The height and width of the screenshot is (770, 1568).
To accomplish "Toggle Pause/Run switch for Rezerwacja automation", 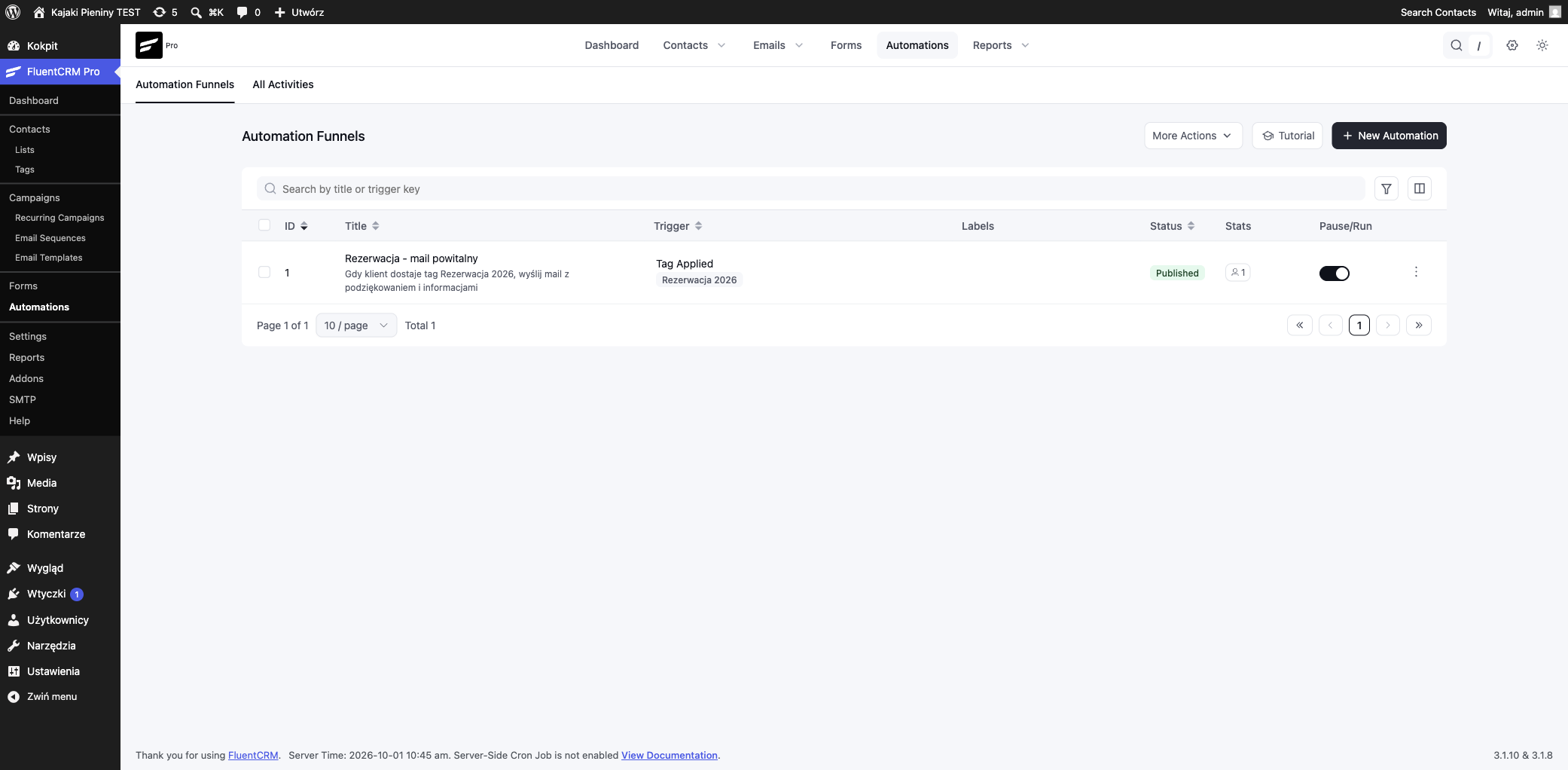I will click(x=1334, y=273).
